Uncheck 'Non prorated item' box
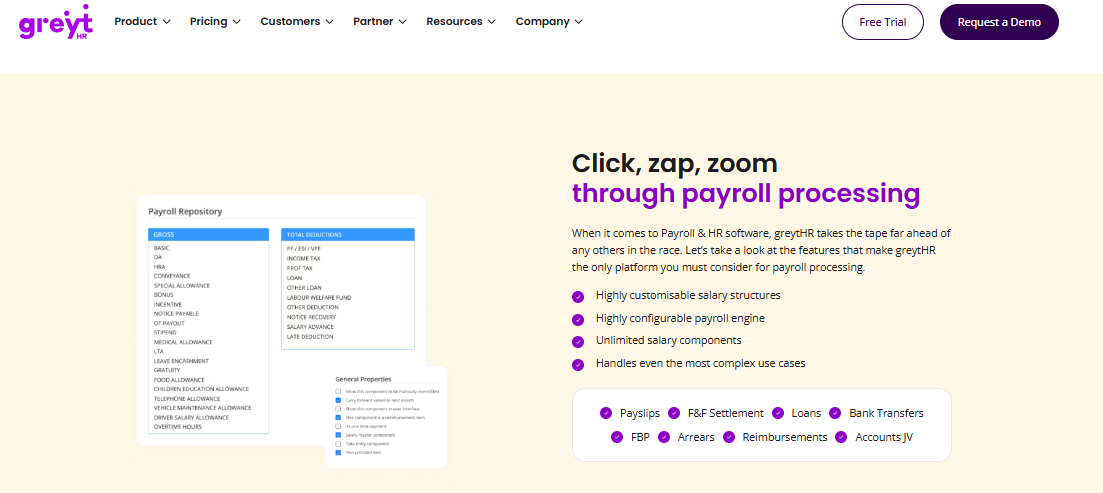 (x=338, y=452)
